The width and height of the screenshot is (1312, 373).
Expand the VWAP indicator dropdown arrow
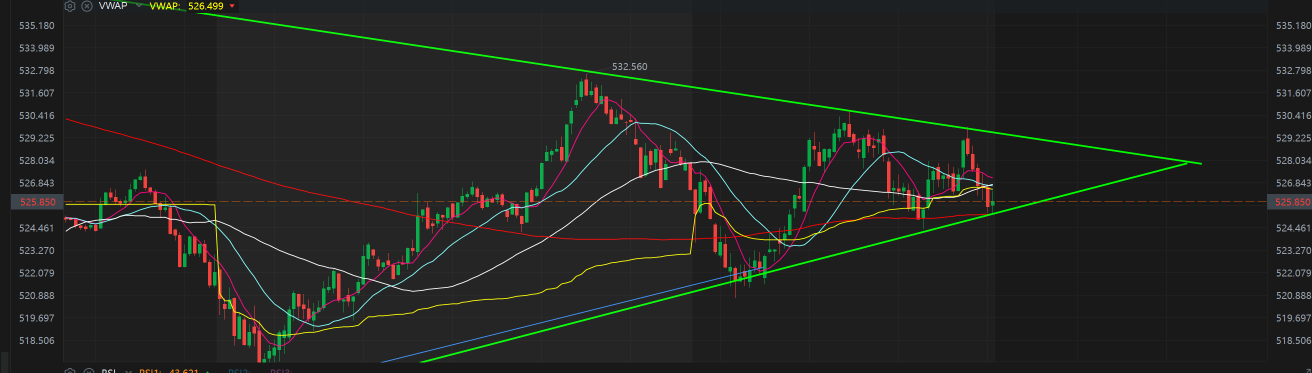[138, 5]
